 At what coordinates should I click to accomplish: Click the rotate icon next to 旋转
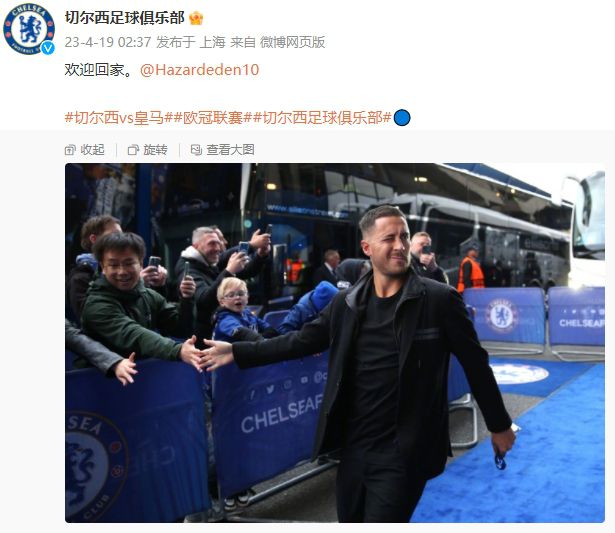pyautogui.click(x=133, y=150)
